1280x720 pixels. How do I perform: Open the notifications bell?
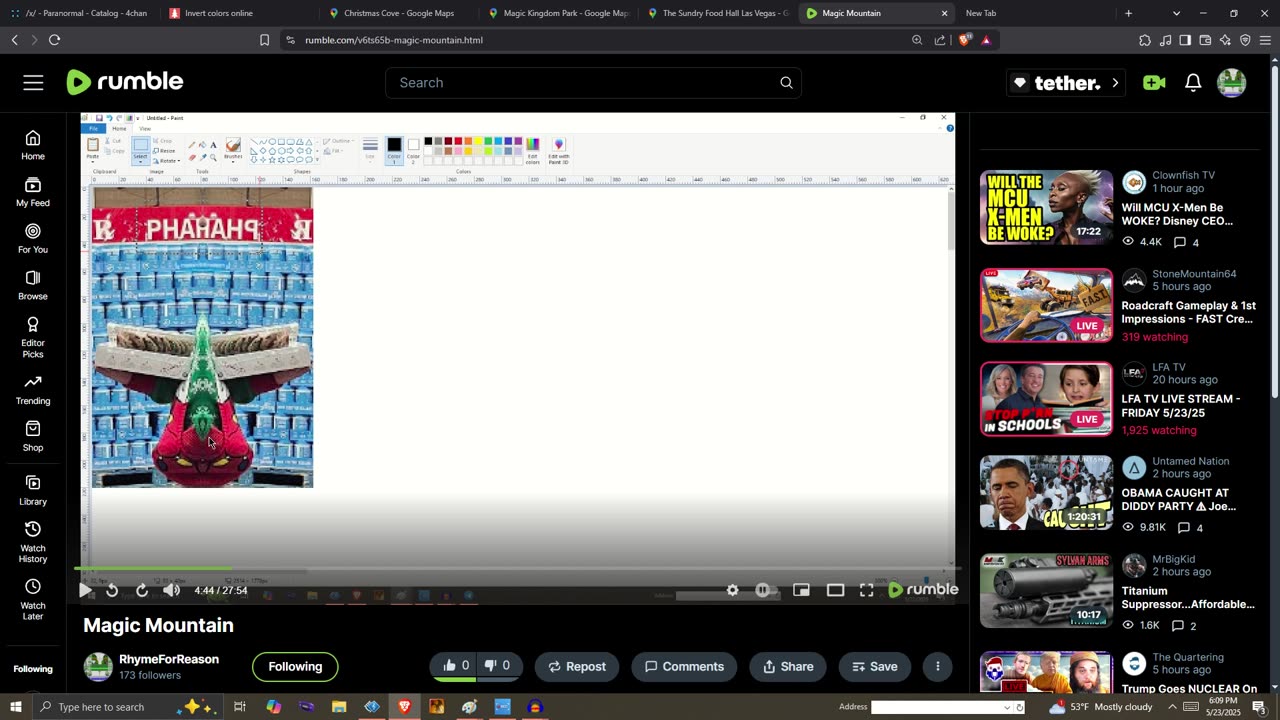click(1193, 83)
